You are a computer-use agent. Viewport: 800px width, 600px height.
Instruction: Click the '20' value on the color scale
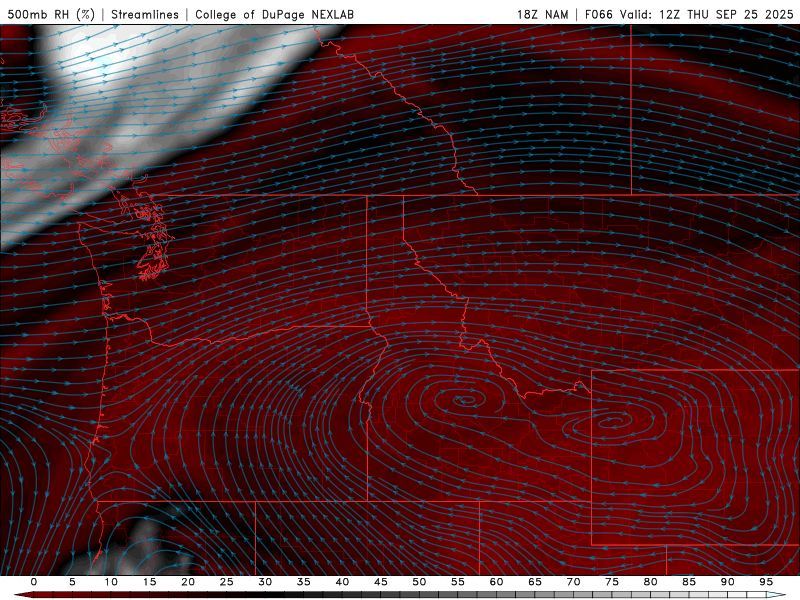click(188, 582)
